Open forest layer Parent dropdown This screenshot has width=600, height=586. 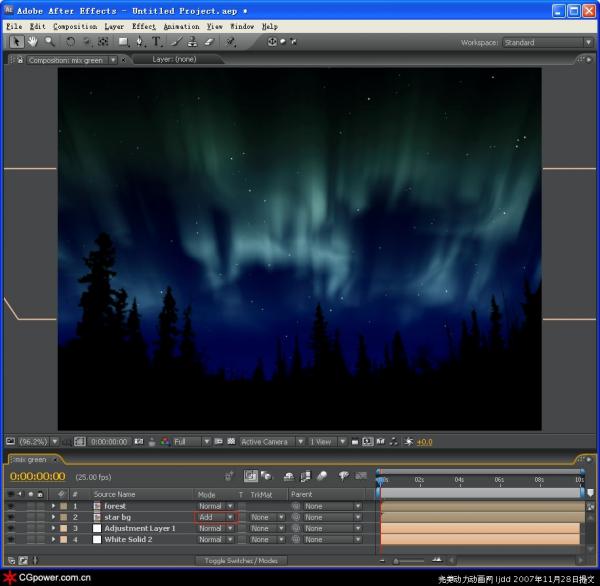pyautogui.click(x=331, y=506)
